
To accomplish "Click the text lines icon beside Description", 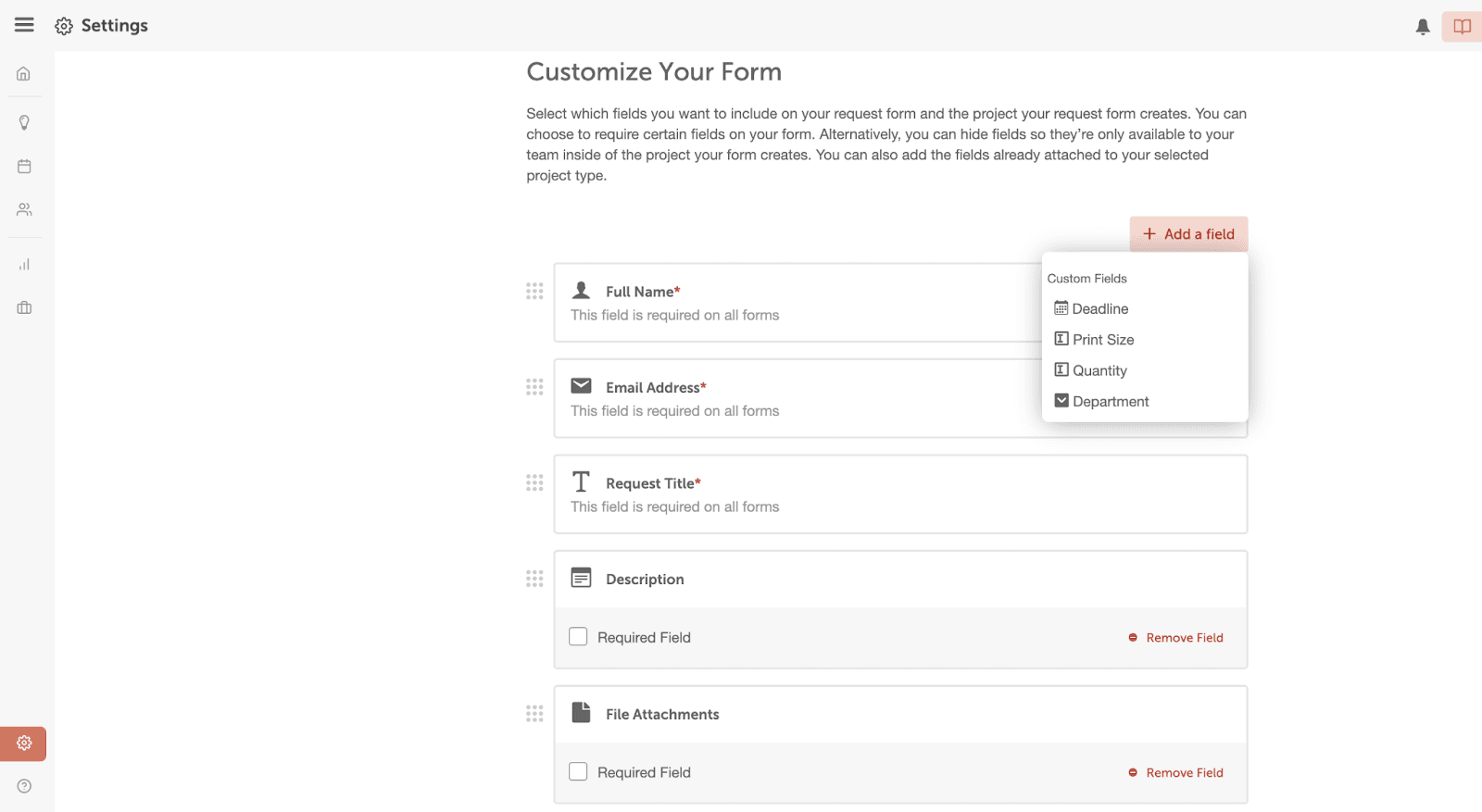I will point(581,578).
